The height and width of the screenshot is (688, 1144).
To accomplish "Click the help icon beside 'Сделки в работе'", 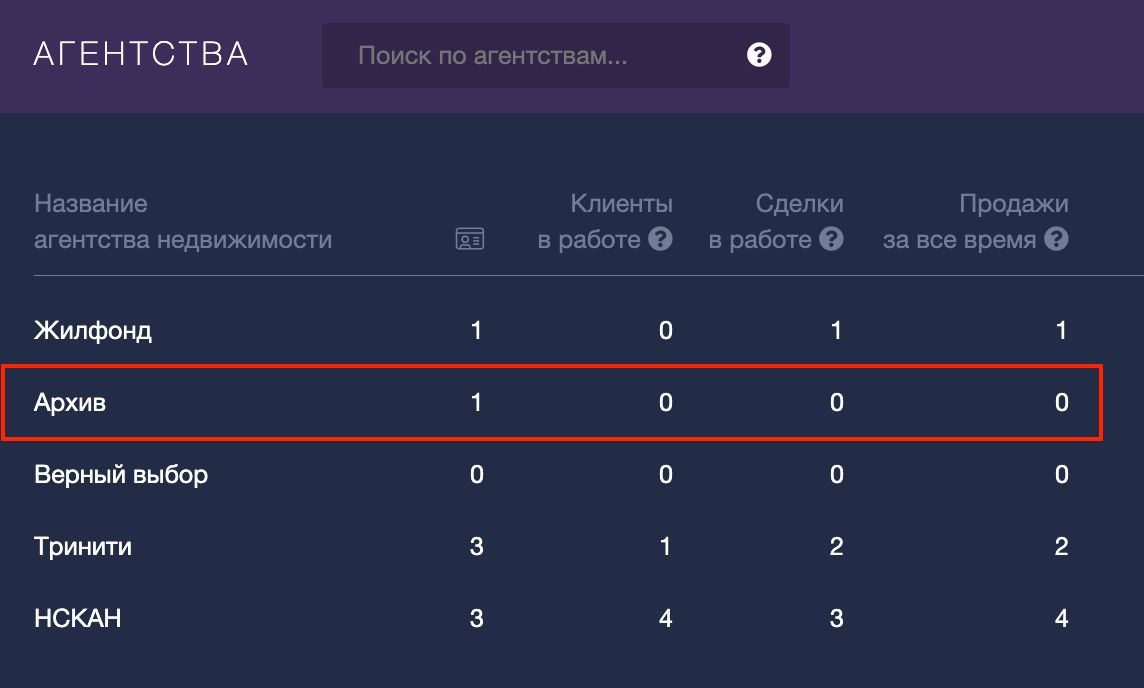I will pyautogui.click(x=831, y=240).
